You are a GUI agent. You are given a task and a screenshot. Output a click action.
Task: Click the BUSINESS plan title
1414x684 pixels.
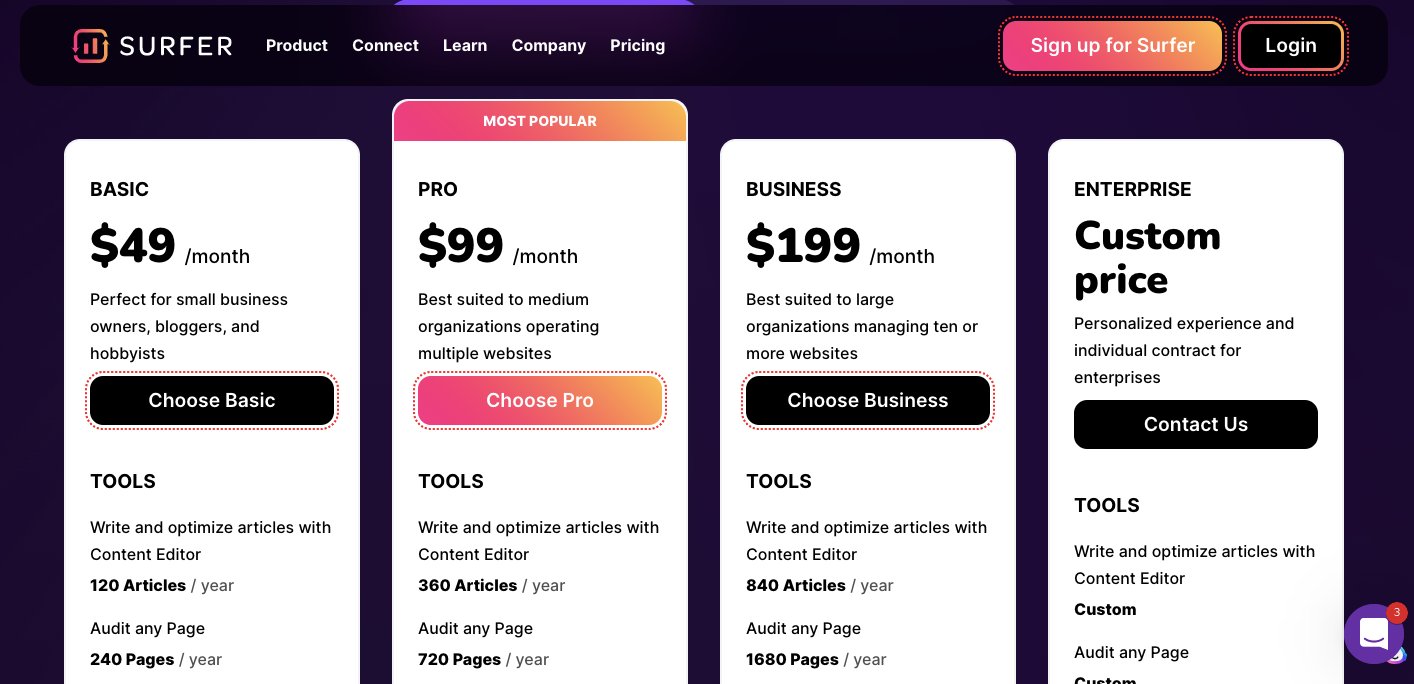click(794, 189)
